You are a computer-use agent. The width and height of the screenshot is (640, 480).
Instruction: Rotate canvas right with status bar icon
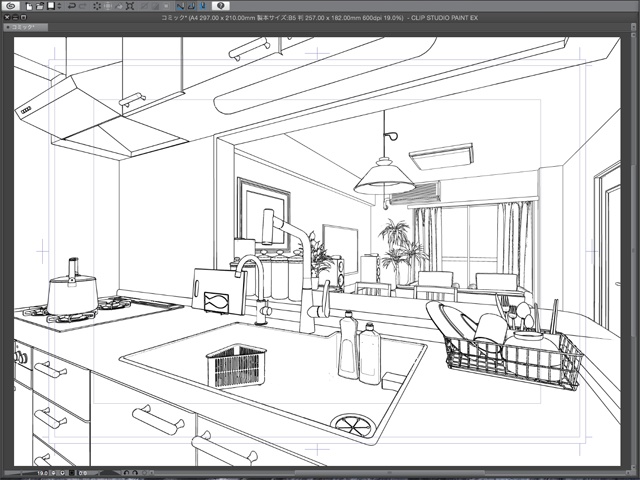click(135, 473)
